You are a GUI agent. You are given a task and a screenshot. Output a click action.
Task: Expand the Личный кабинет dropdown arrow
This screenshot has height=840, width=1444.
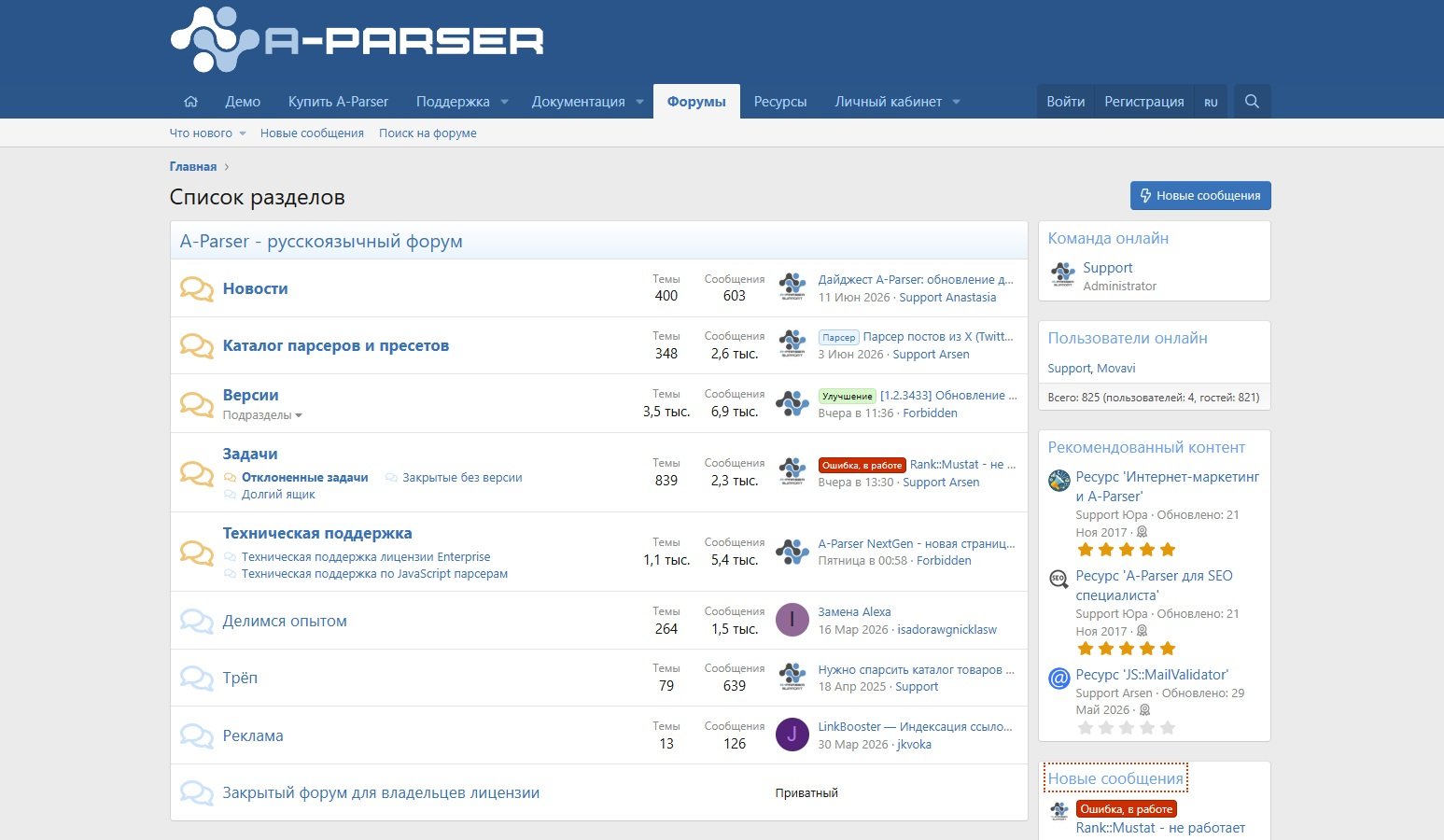[x=956, y=102]
